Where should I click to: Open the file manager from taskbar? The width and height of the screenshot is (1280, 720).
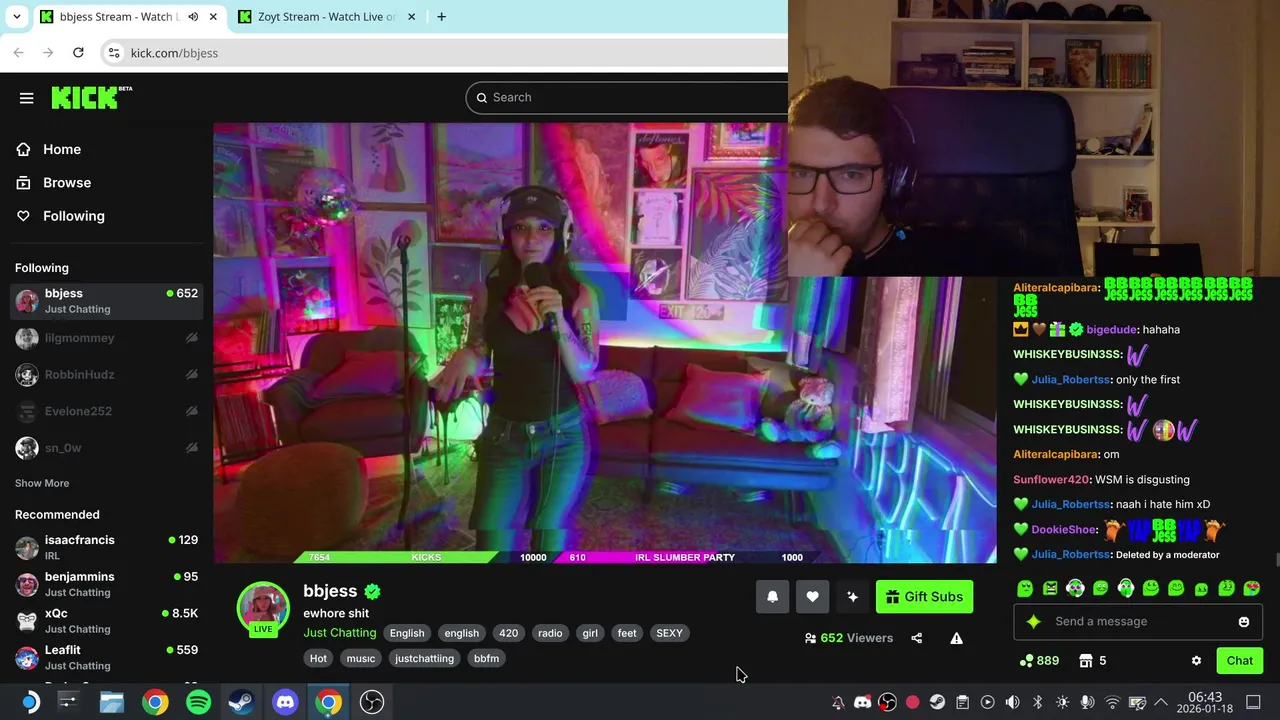pos(111,702)
